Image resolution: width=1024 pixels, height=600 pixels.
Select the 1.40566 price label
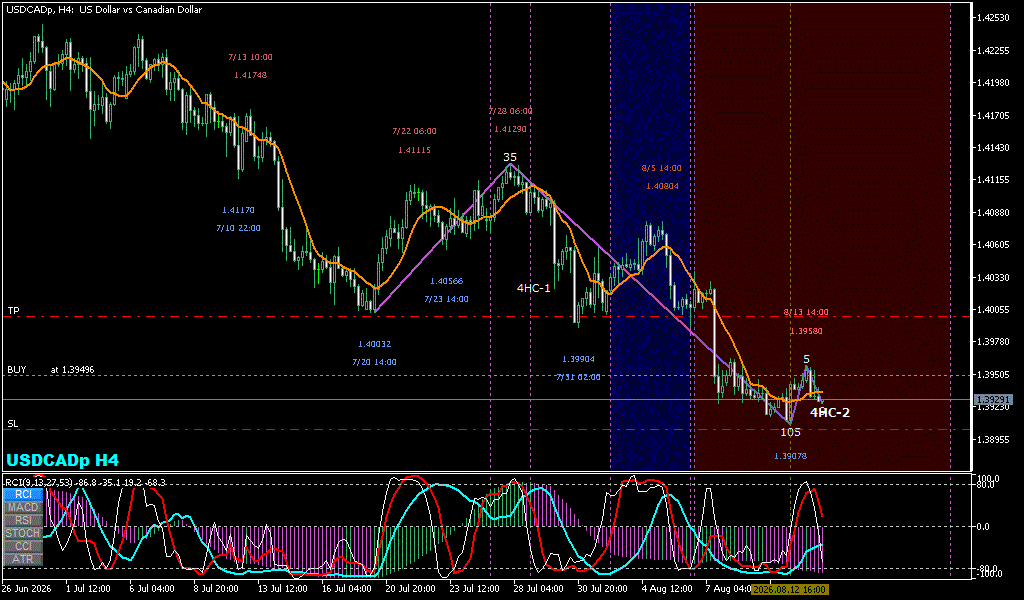point(447,281)
